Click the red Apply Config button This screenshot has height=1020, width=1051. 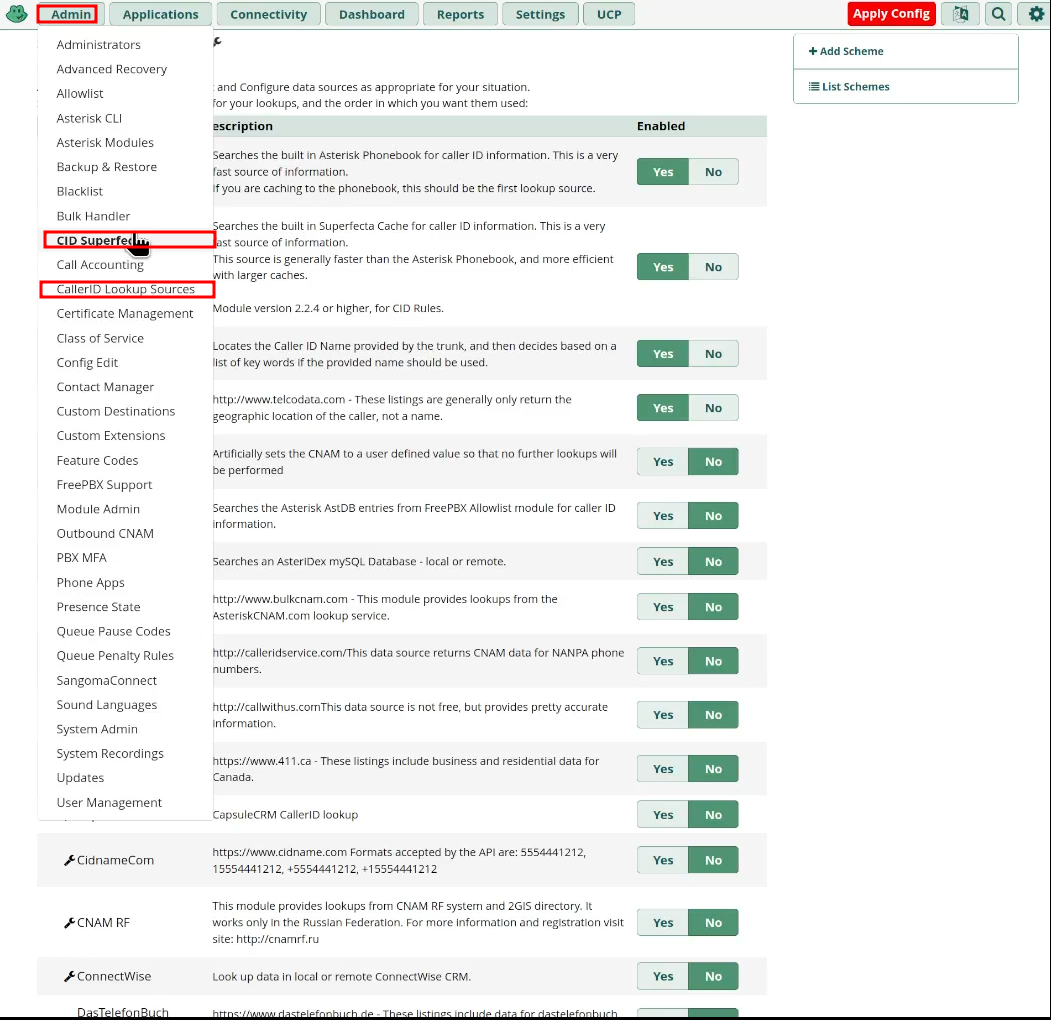[891, 14]
